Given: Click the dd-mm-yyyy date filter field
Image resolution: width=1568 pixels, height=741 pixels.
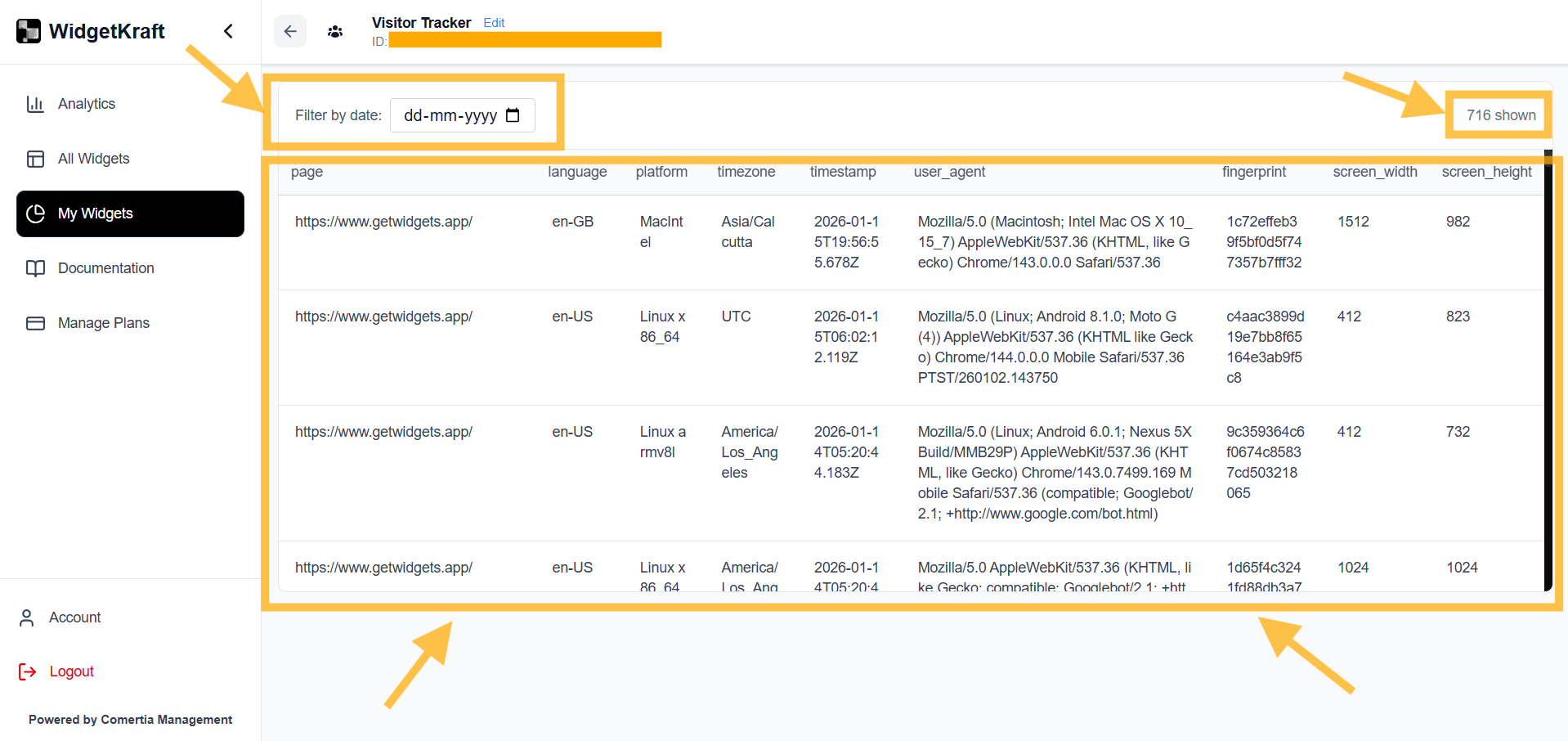Looking at the screenshot, I should [x=450, y=115].
